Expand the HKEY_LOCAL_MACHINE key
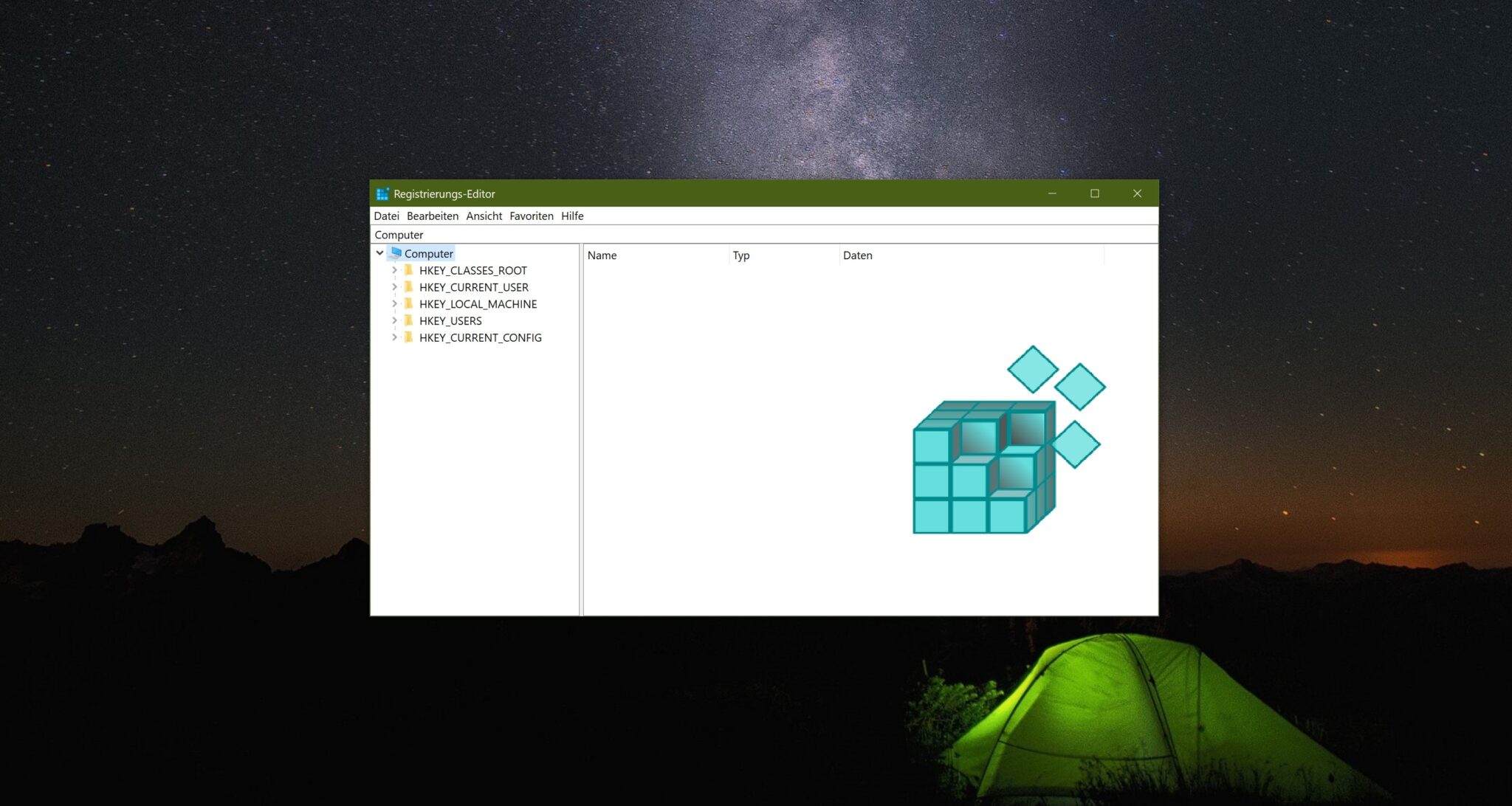This screenshot has height=806, width=1512. (395, 304)
